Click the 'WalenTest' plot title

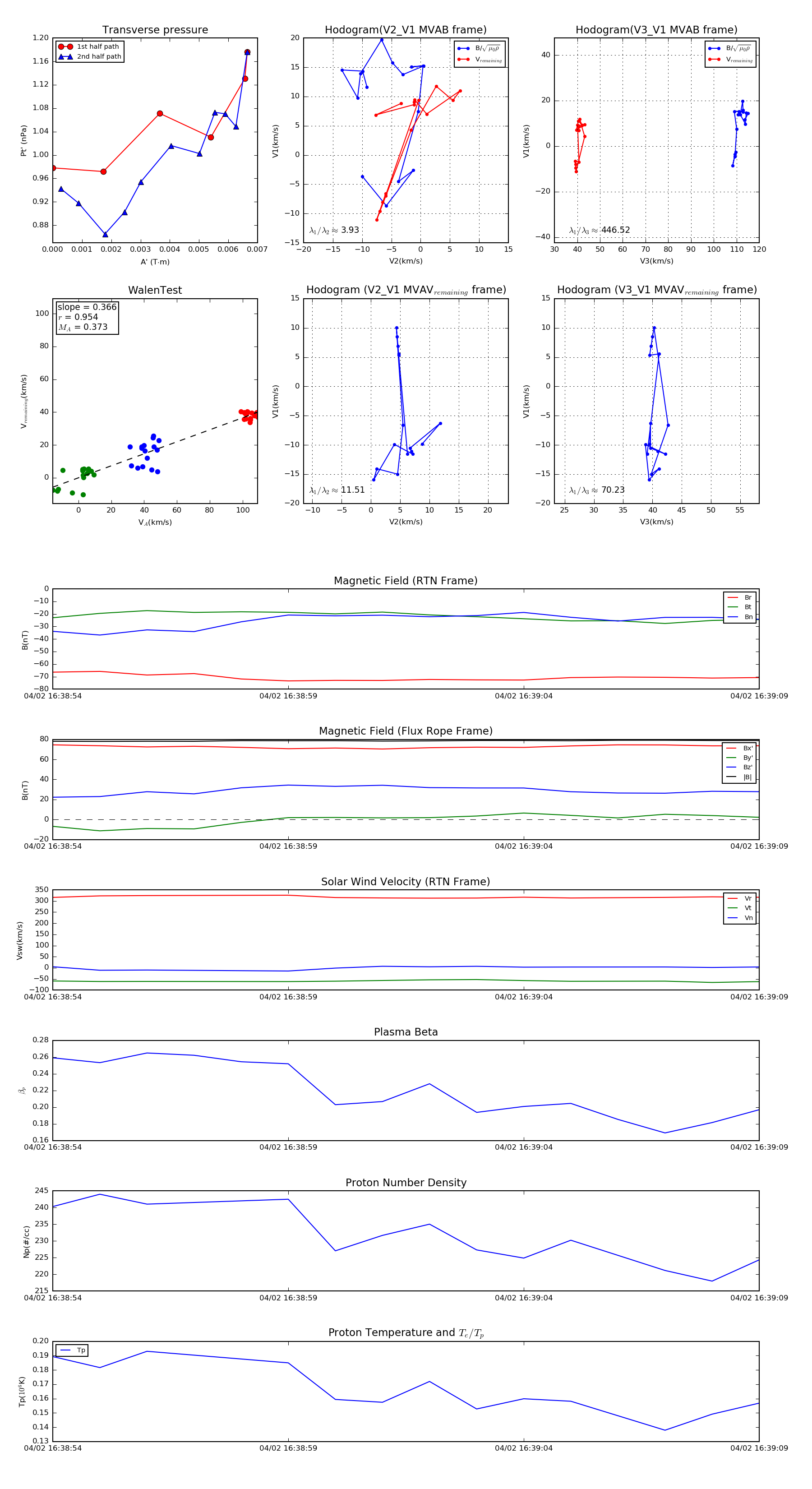tap(155, 290)
